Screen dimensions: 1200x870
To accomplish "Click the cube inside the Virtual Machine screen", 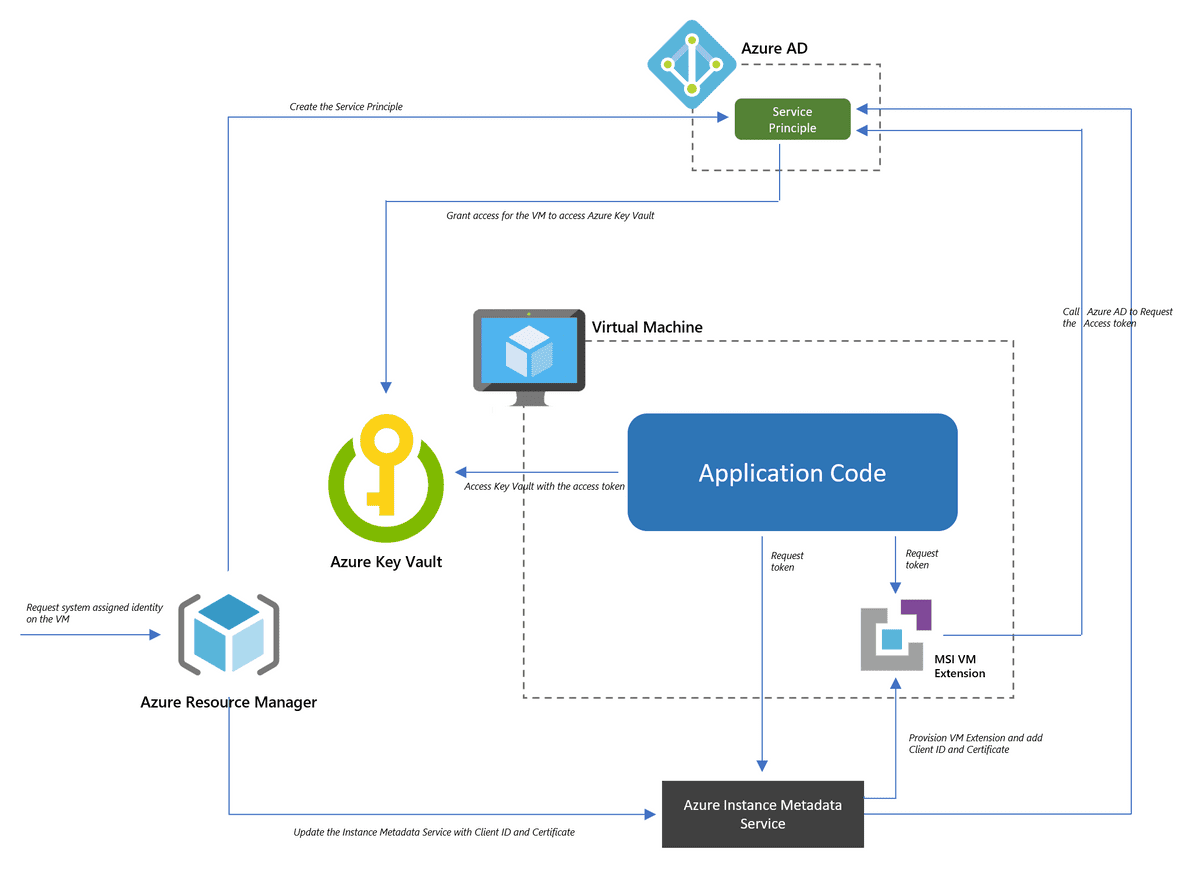I will 529,352.
